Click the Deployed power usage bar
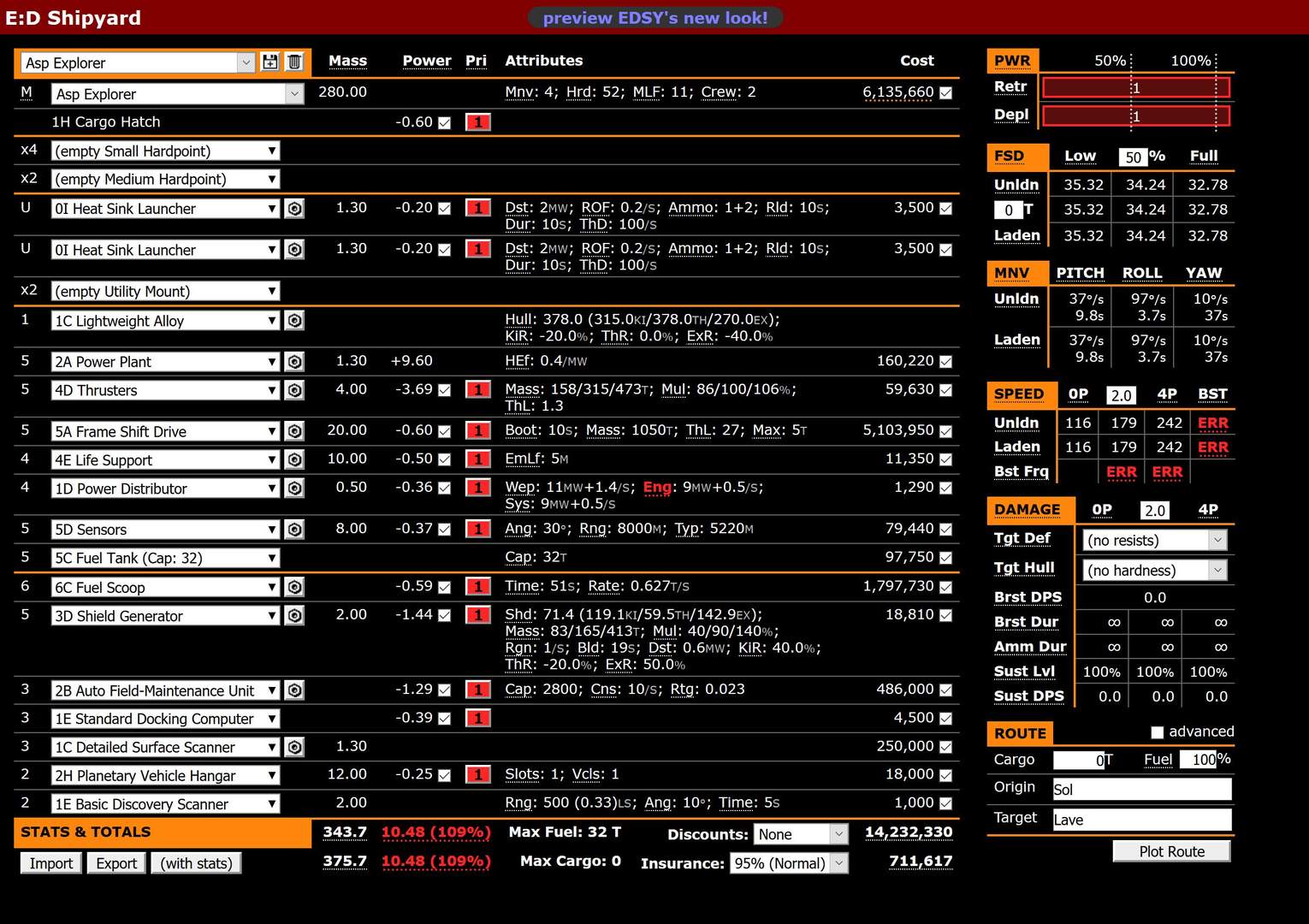1309x924 pixels. tap(1136, 115)
